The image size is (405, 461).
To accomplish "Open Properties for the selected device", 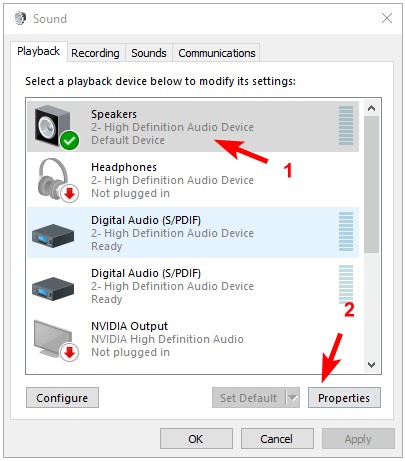I will tap(344, 397).
